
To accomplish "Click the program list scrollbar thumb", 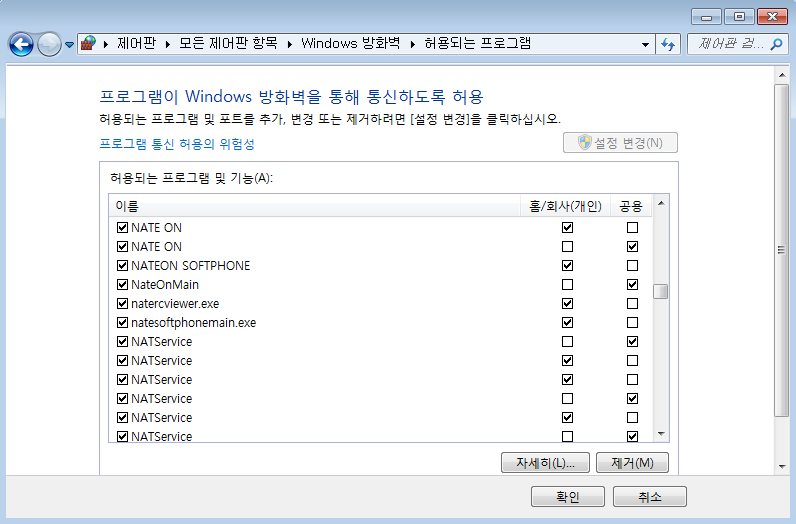I will click(660, 291).
